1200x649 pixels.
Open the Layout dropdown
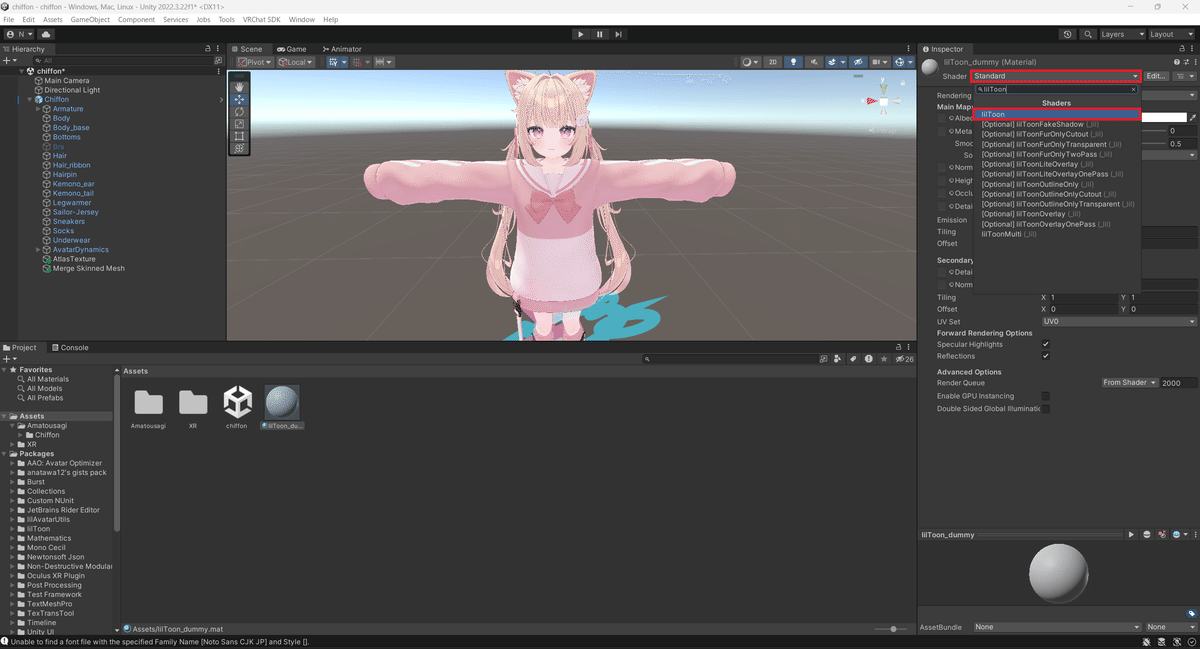click(1172, 34)
